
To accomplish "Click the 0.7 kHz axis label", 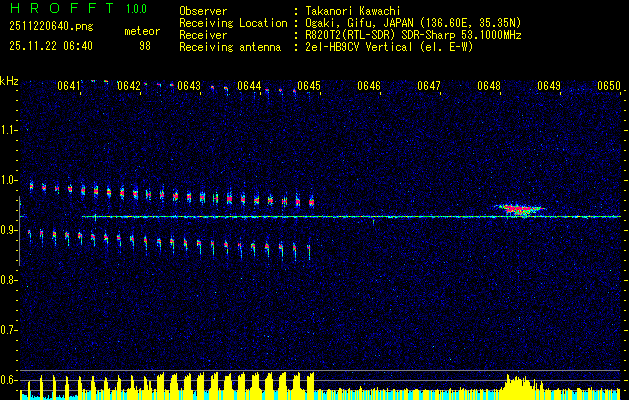I will tap(8, 330).
